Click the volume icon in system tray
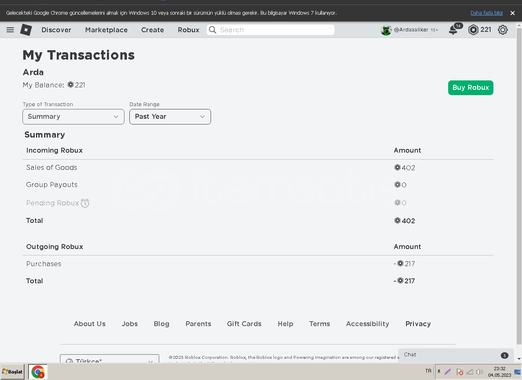The height and width of the screenshot is (380, 522). [x=480, y=372]
